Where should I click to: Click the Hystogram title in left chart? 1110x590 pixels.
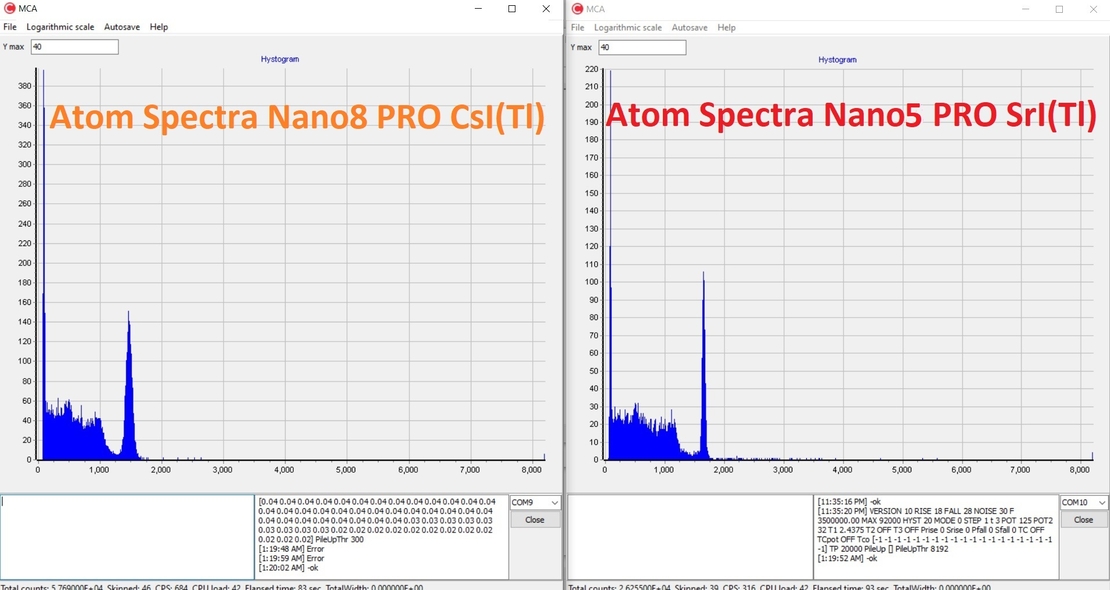coord(280,59)
